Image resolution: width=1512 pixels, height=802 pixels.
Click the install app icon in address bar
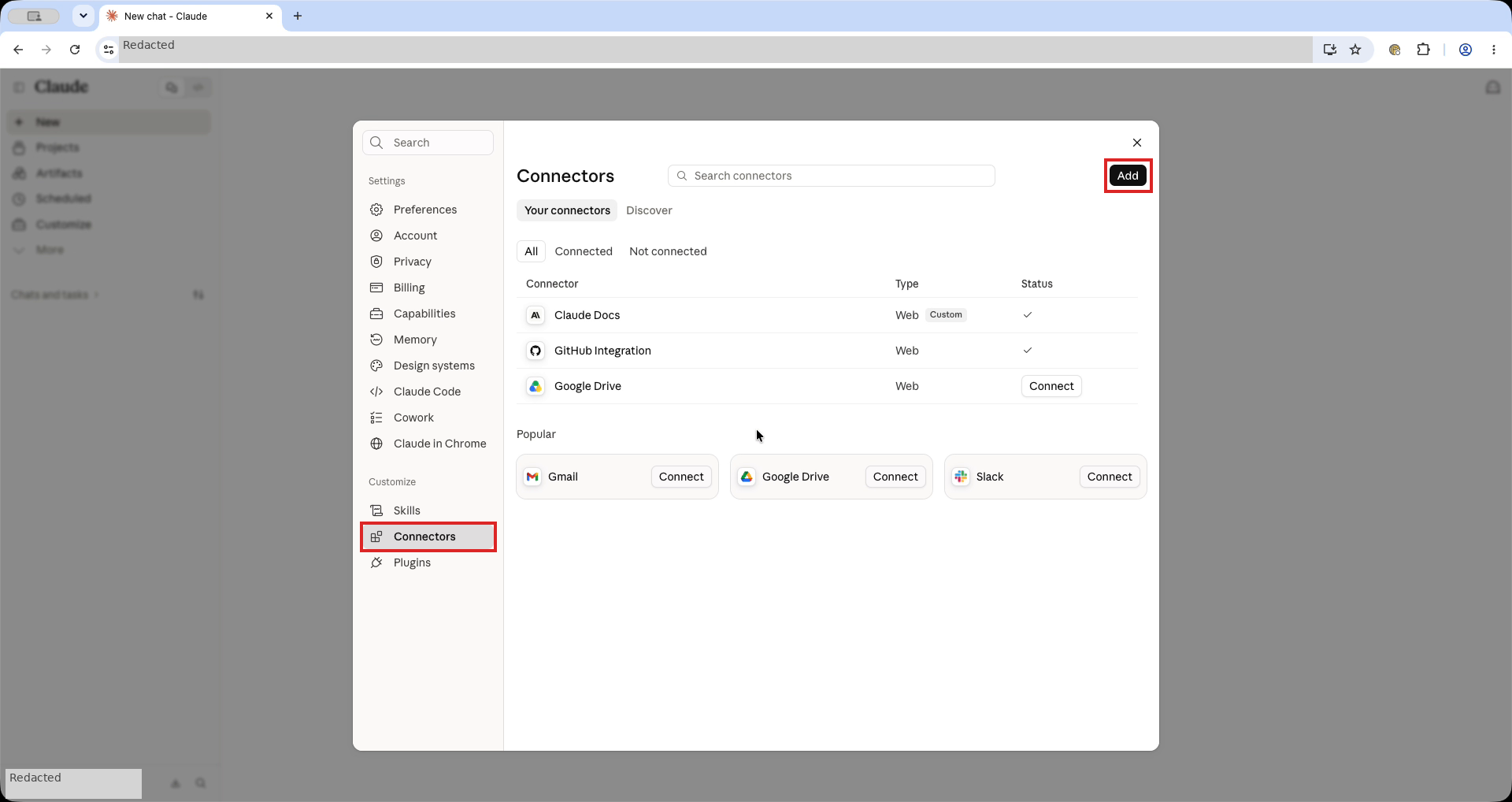(x=1330, y=50)
